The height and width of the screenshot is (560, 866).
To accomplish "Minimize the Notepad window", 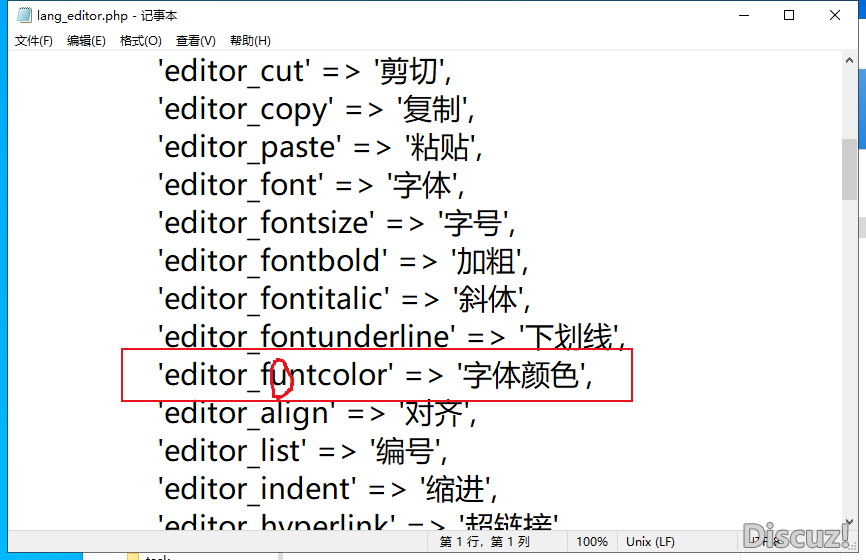I will click(744, 15).
